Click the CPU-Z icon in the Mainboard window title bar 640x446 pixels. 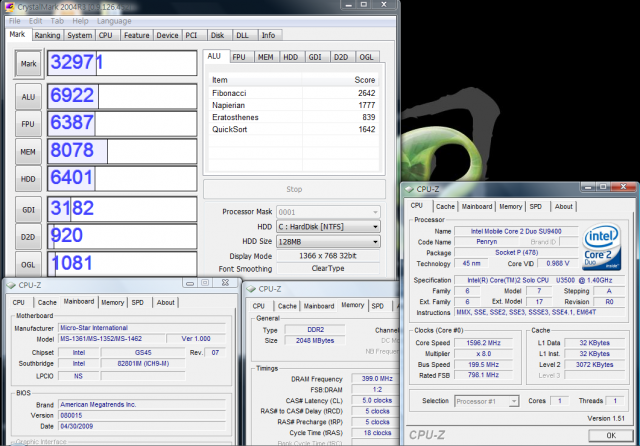pyautogui.click(x=11, y=285)
